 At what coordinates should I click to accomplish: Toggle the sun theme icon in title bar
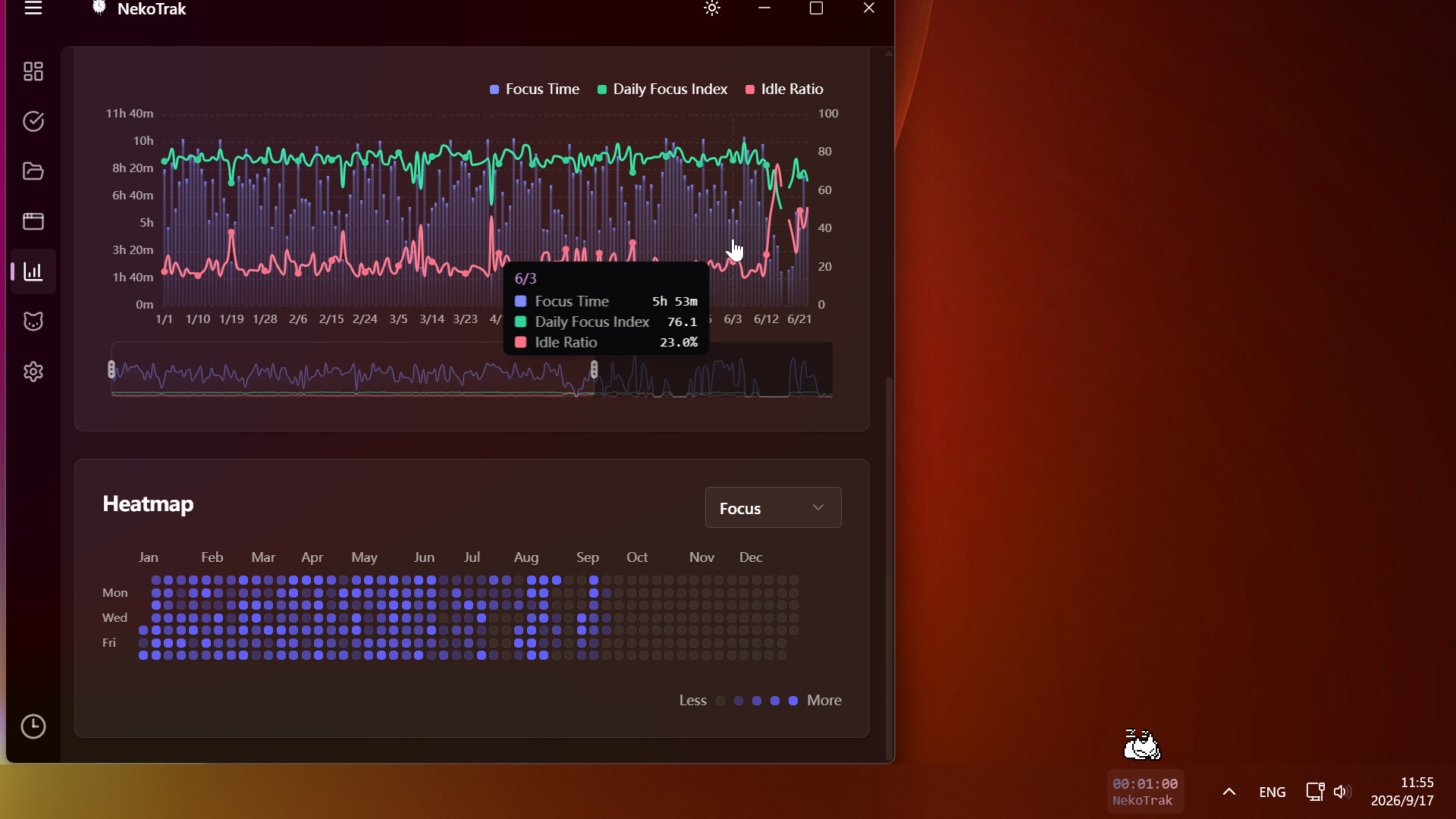pyautogui.click(x=712, y=8)
